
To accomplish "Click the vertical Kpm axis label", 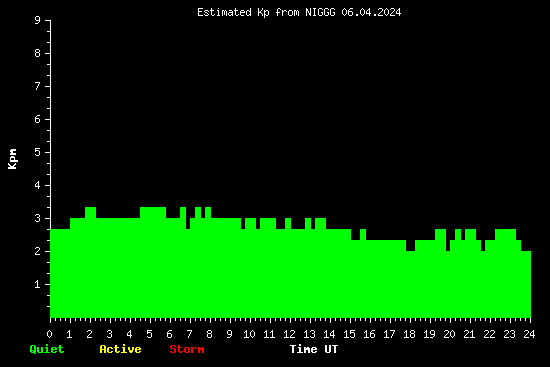I will click(13, 159).
